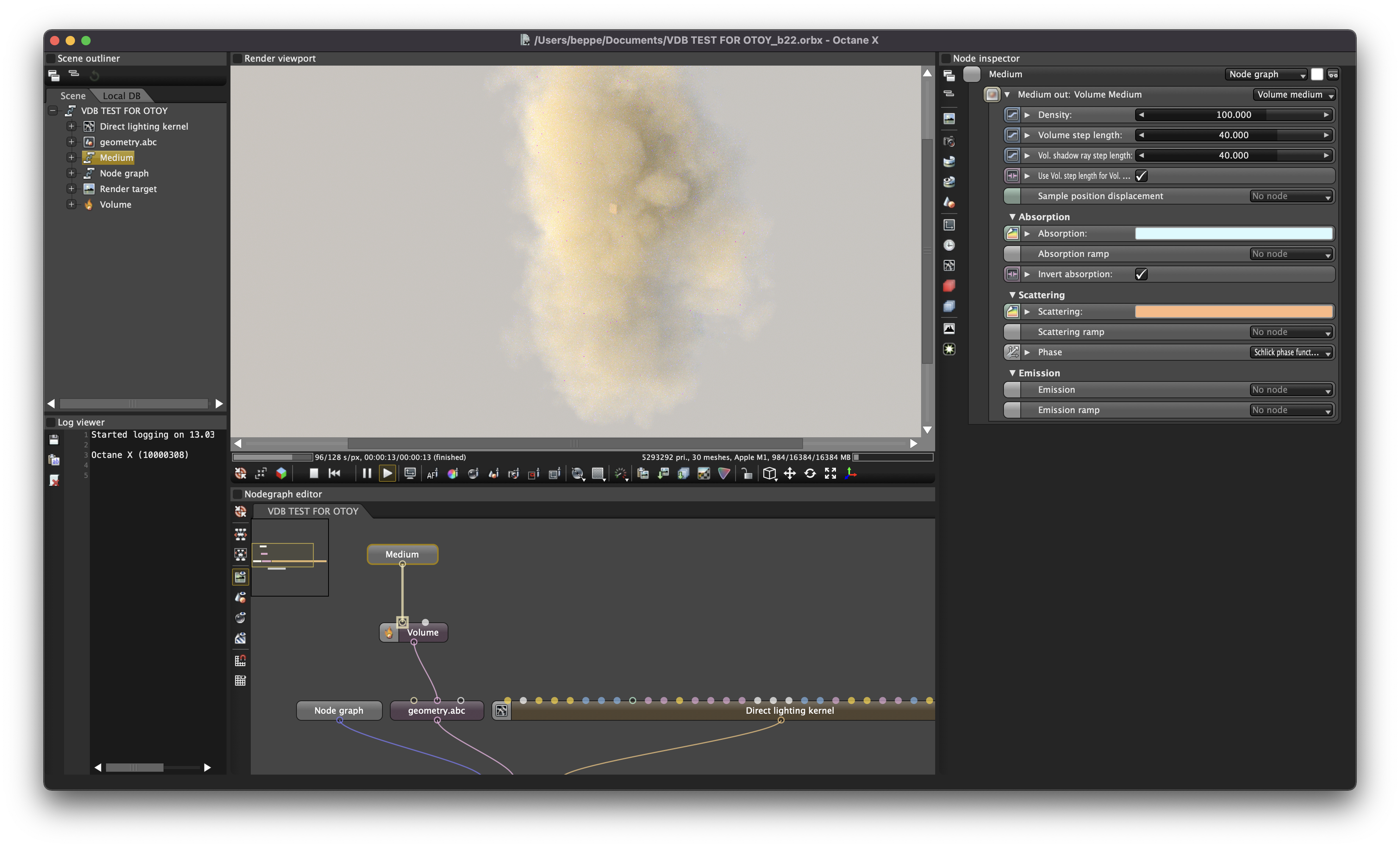Copy the render to the clipboard
The image size is (1400, 848).
(643, 474)
